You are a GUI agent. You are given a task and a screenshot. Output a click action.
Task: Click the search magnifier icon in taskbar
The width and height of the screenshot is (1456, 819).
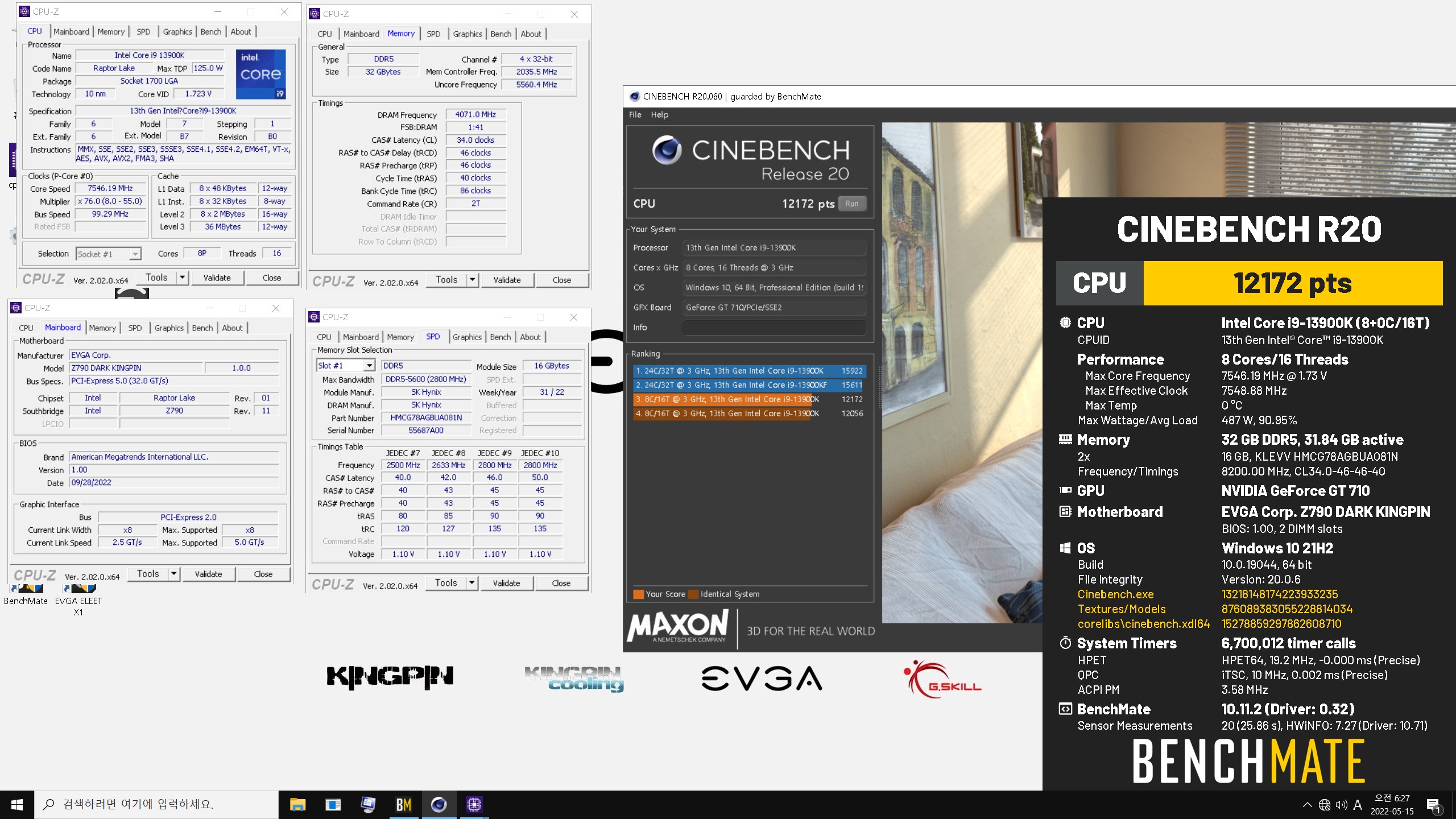point(49,804)
